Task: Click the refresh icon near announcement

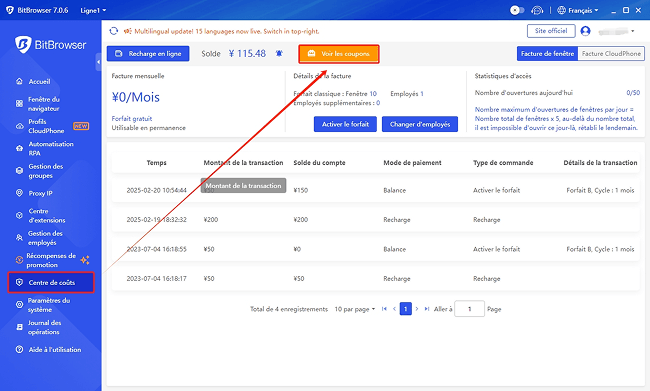Action: (114, 31)
